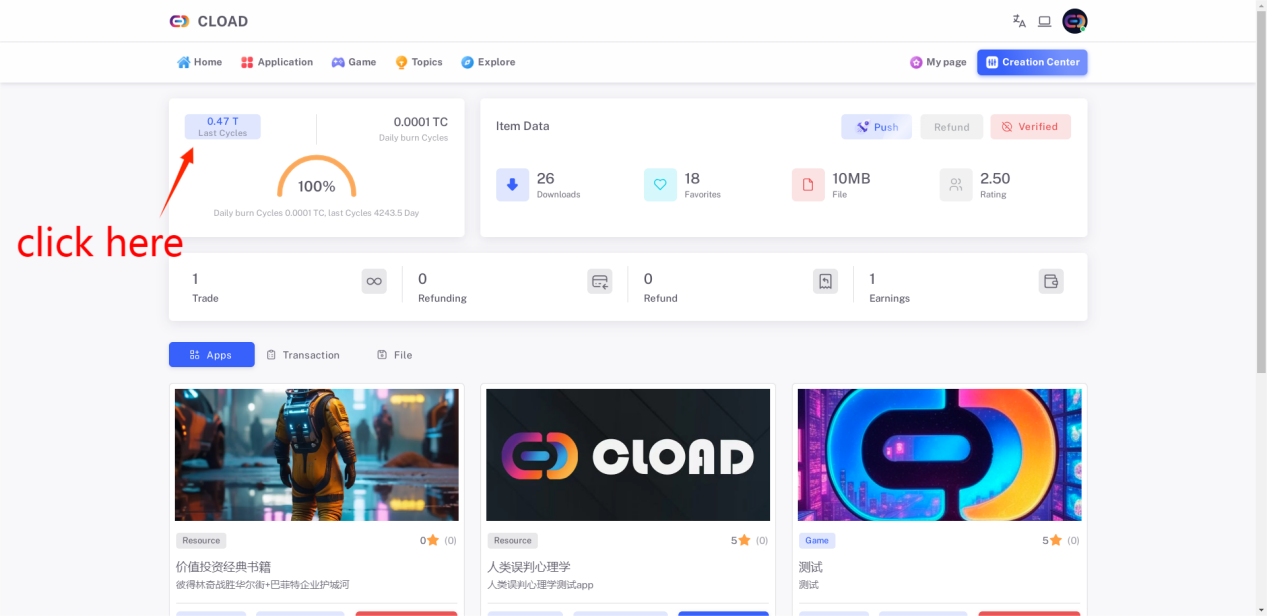The image size is (1267, 616).
Task: Open the Creation Center
Action: 1032,62
